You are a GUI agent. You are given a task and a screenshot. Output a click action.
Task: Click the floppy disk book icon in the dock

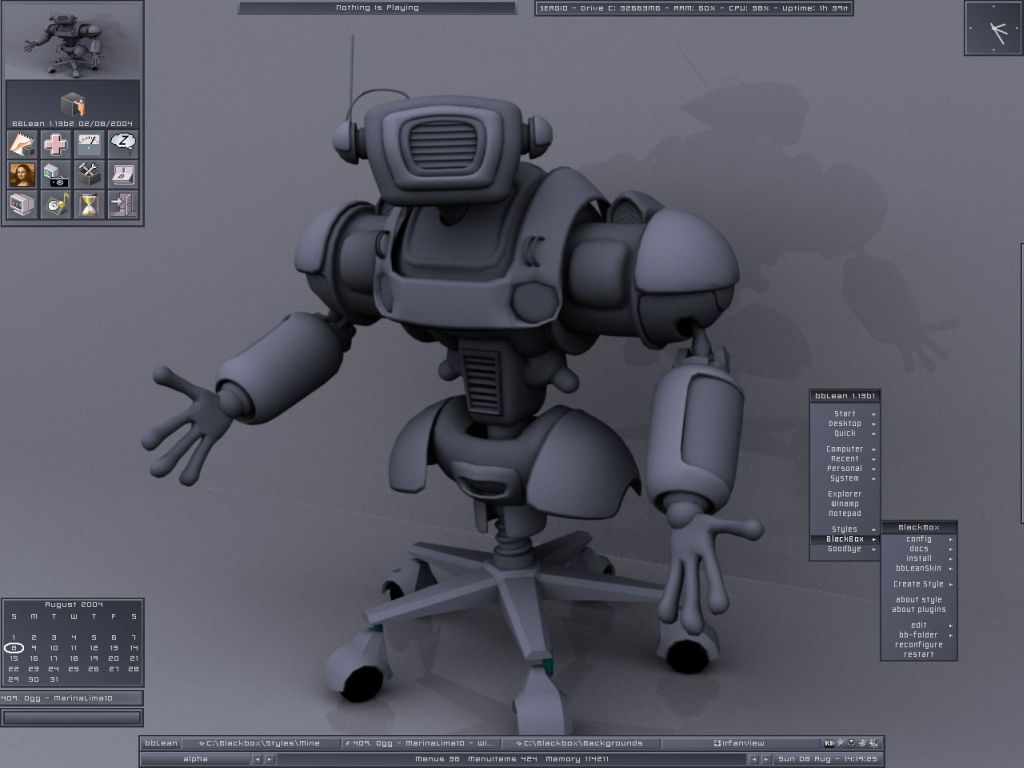(121, 174)
